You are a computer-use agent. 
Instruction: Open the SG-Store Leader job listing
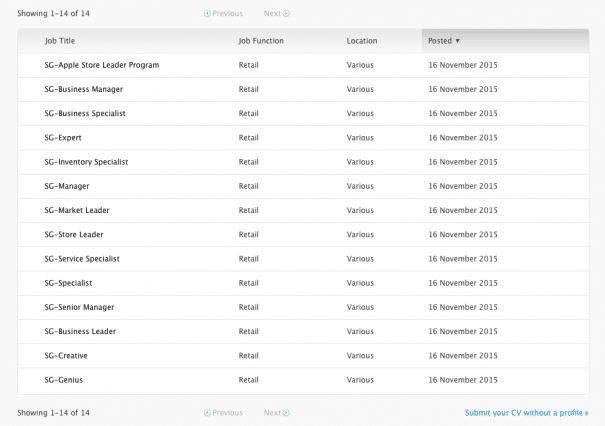[x=74, y=235]
